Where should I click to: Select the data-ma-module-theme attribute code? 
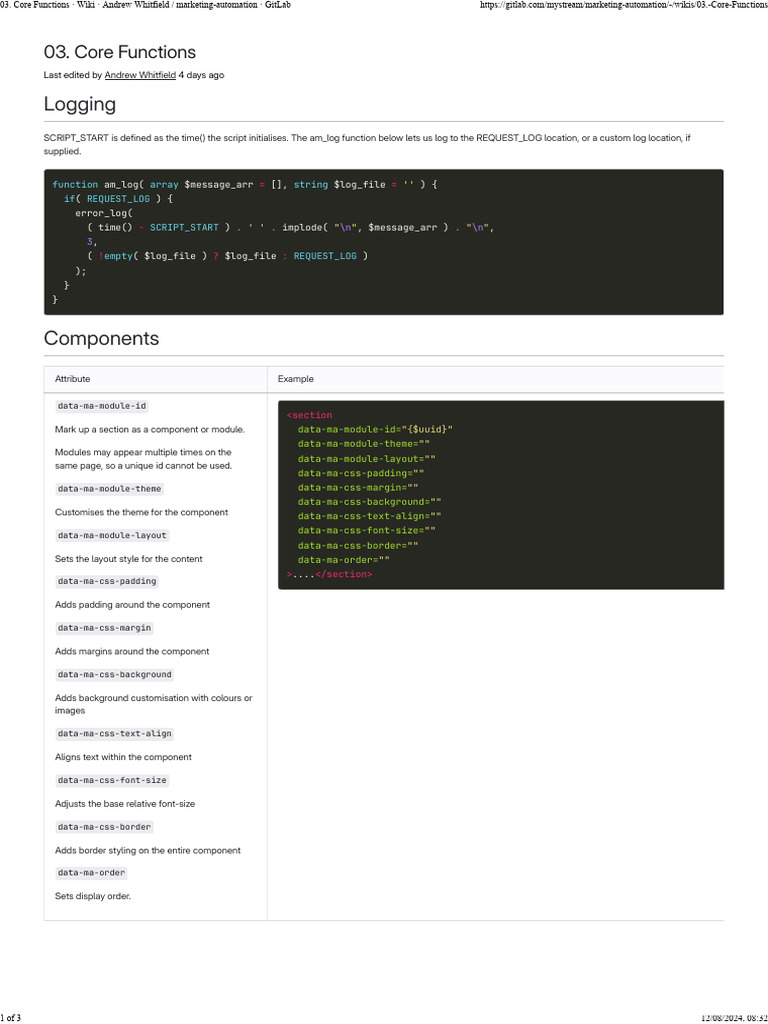coord(109,489)
